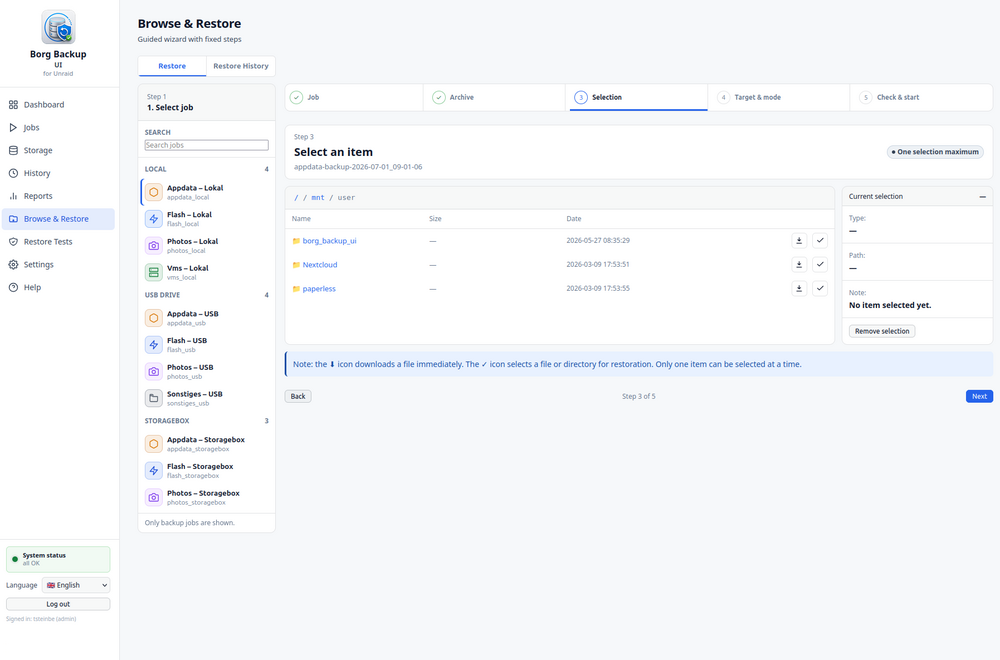Click the Next button
1000x660 pixels.
(x=979, y=396)
